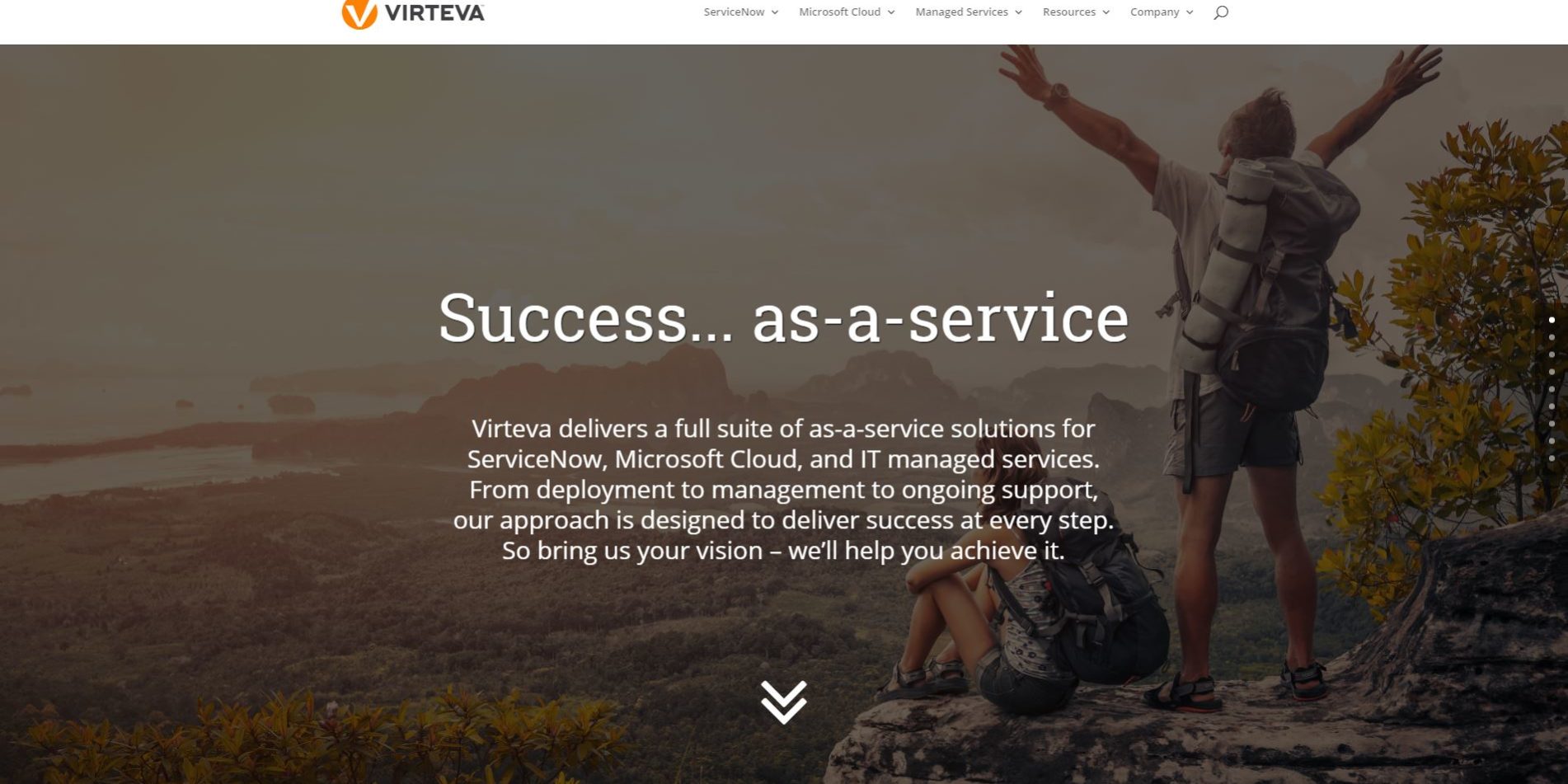1568x784 pixels.
Task: Open the Microsoft Cloud menu item
Action: point(839,12)
